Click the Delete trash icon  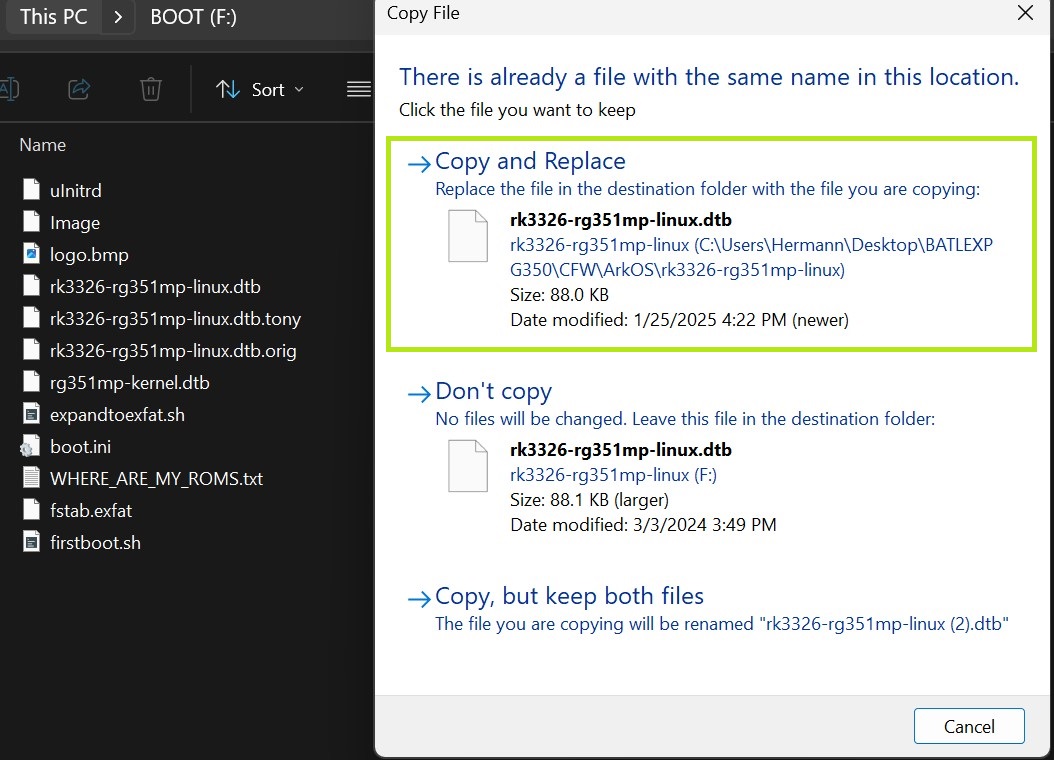(x=150, y=90)
